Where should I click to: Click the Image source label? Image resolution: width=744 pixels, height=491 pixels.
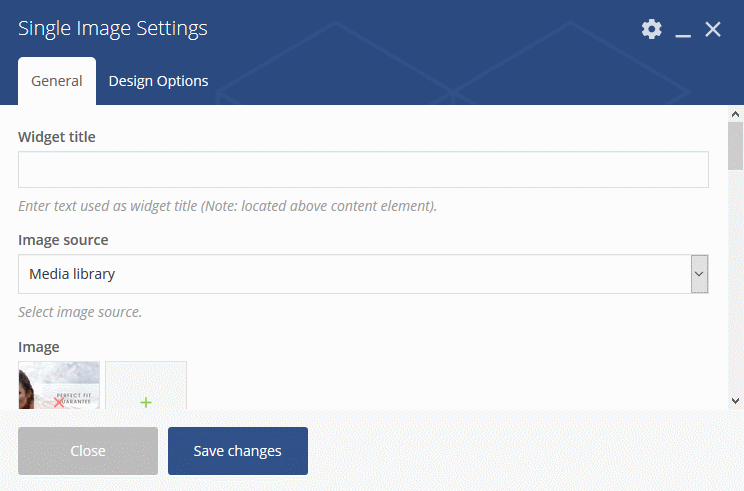[63, 240]
